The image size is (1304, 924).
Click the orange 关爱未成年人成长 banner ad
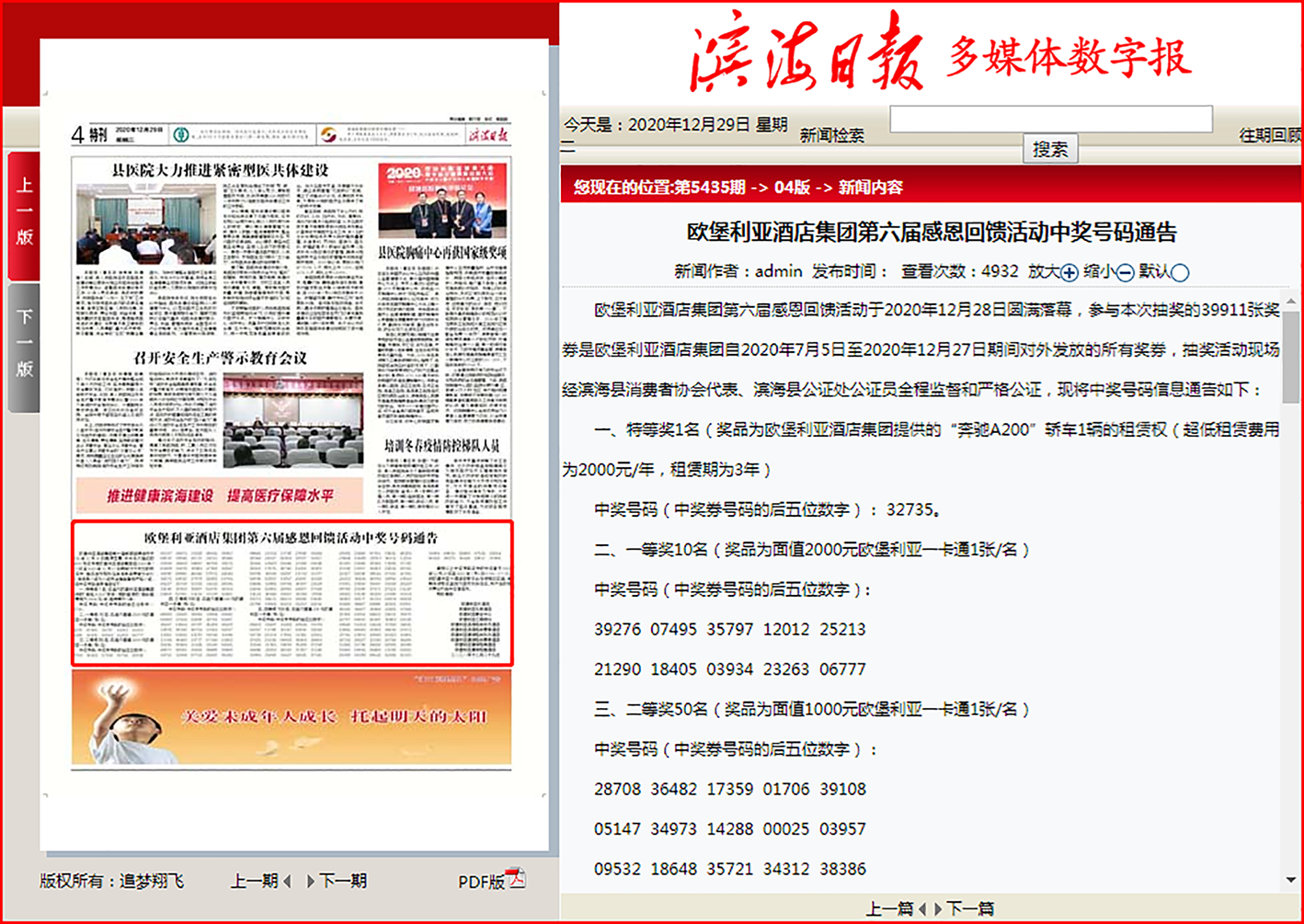pos(292,717)
